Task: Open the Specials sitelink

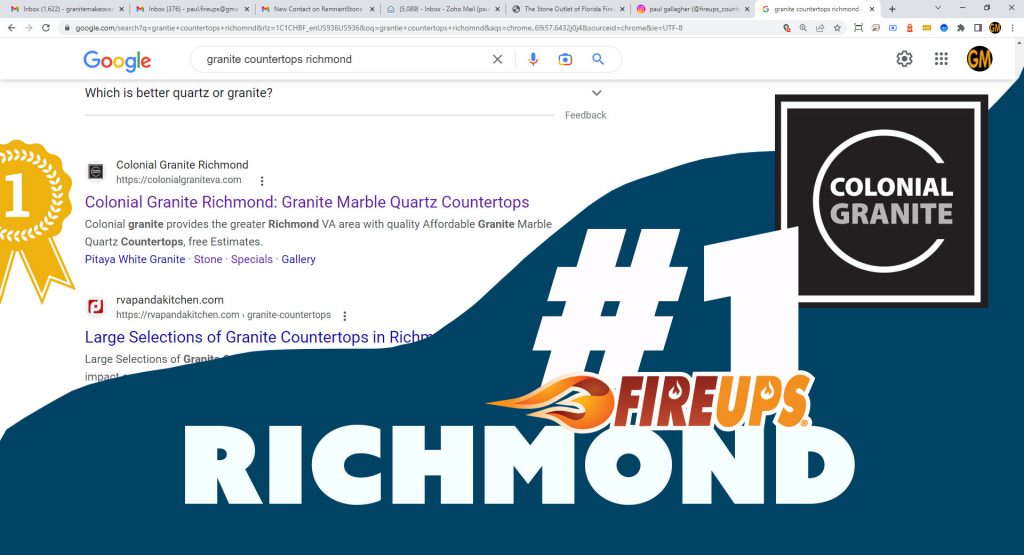Action: click(x=251, y=259)
